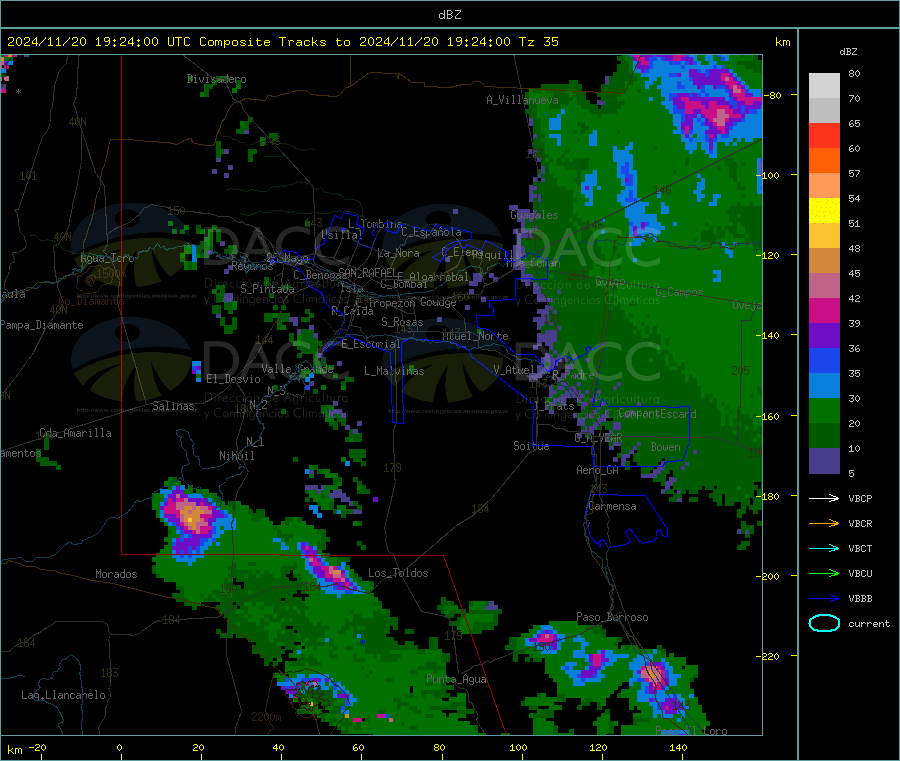Select the light gray 70 dBZ swatch
900x761 pixels.
(x=824, y=86)
